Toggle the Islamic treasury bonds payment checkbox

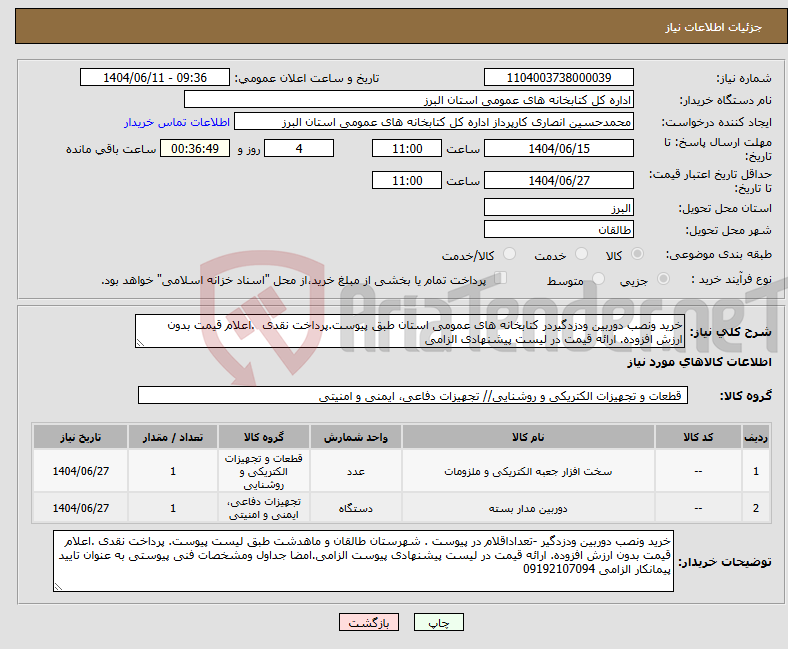[502, 280]
